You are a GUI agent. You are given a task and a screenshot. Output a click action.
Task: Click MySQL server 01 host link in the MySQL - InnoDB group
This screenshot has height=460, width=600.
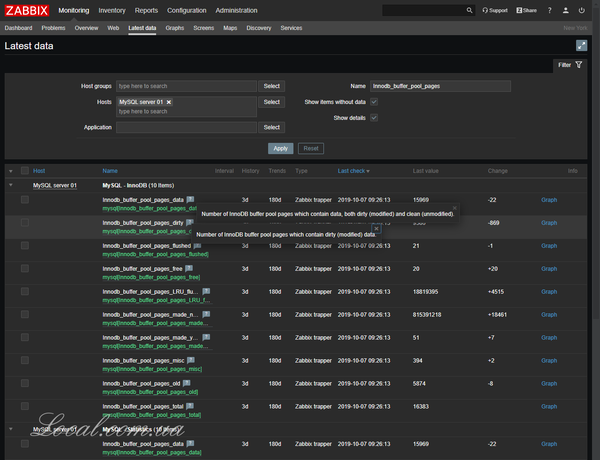pyautogui.click(x=55, y=186)
